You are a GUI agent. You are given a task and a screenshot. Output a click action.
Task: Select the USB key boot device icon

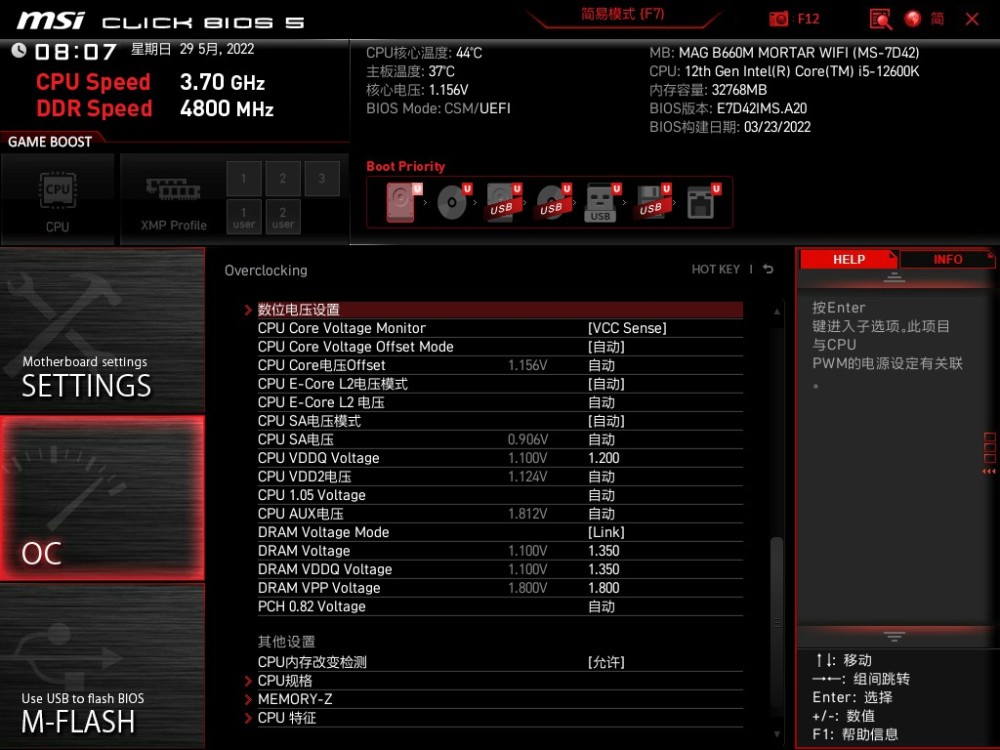point(602,202)
